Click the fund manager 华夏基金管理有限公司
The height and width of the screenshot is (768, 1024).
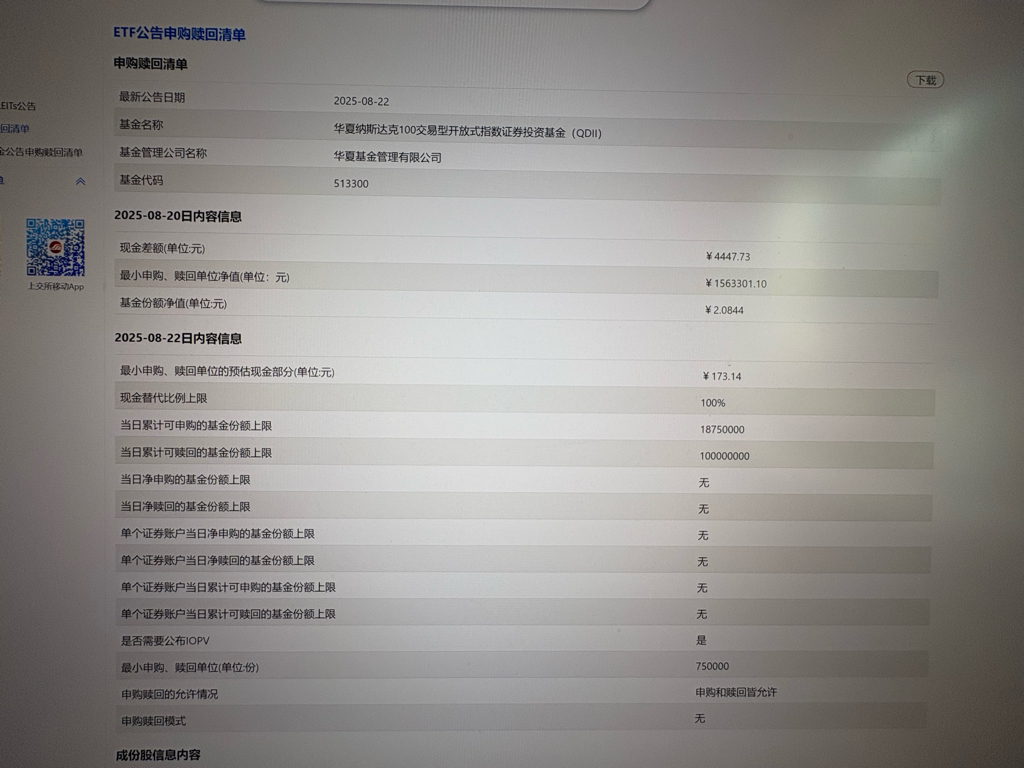387,157
